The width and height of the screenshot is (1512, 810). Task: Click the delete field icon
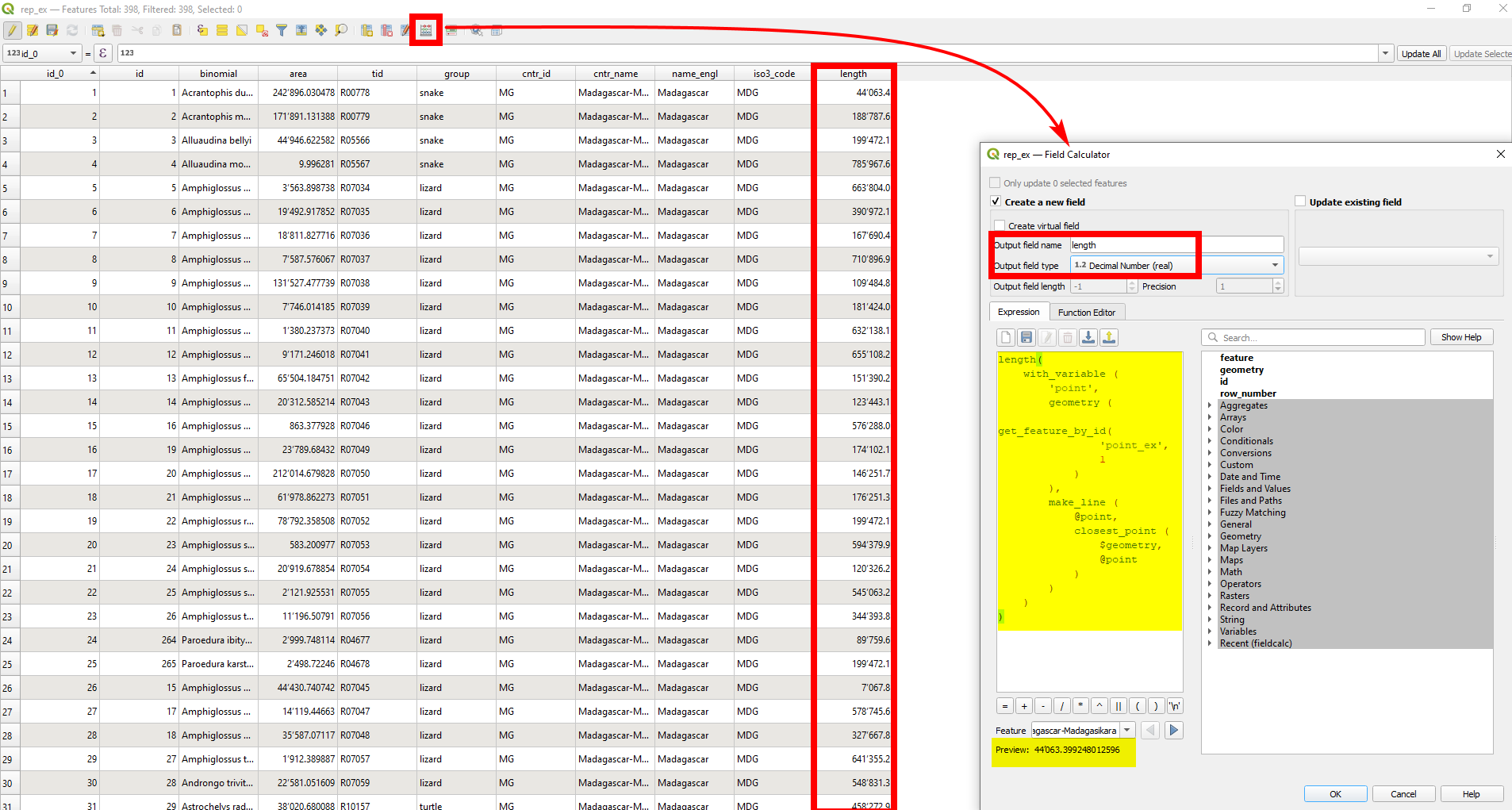386,31
